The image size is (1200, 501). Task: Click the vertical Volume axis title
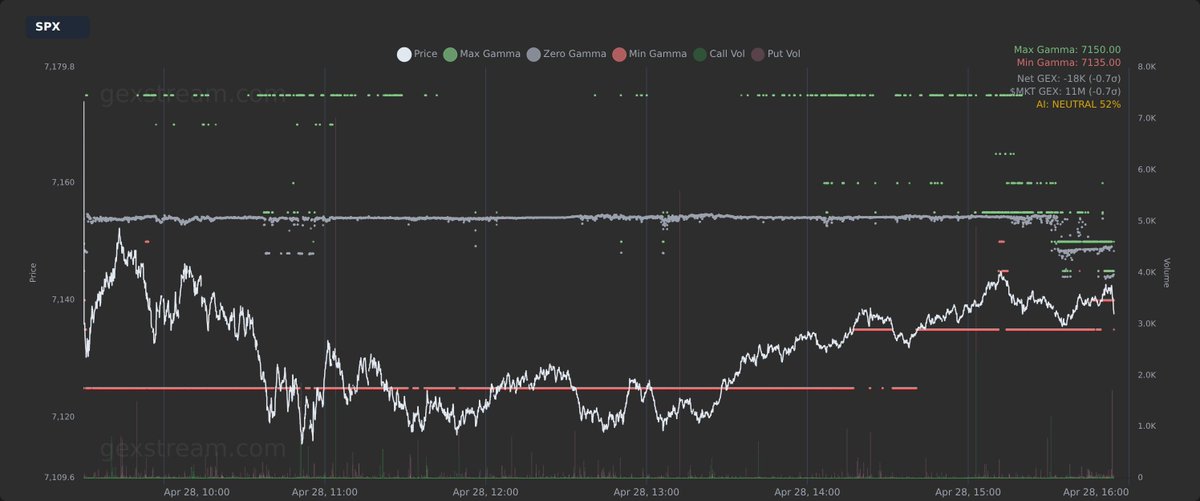[x=1166, y=273]
